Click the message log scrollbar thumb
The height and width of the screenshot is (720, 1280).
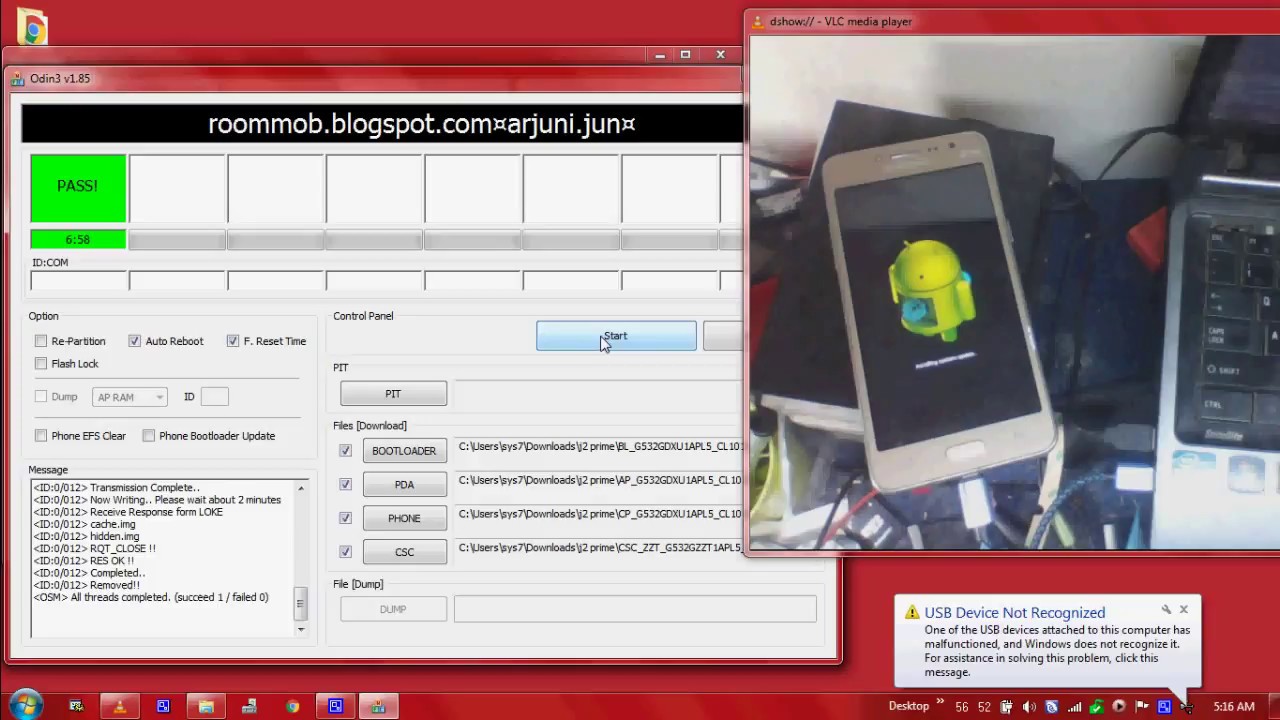[x=301, y=603]
